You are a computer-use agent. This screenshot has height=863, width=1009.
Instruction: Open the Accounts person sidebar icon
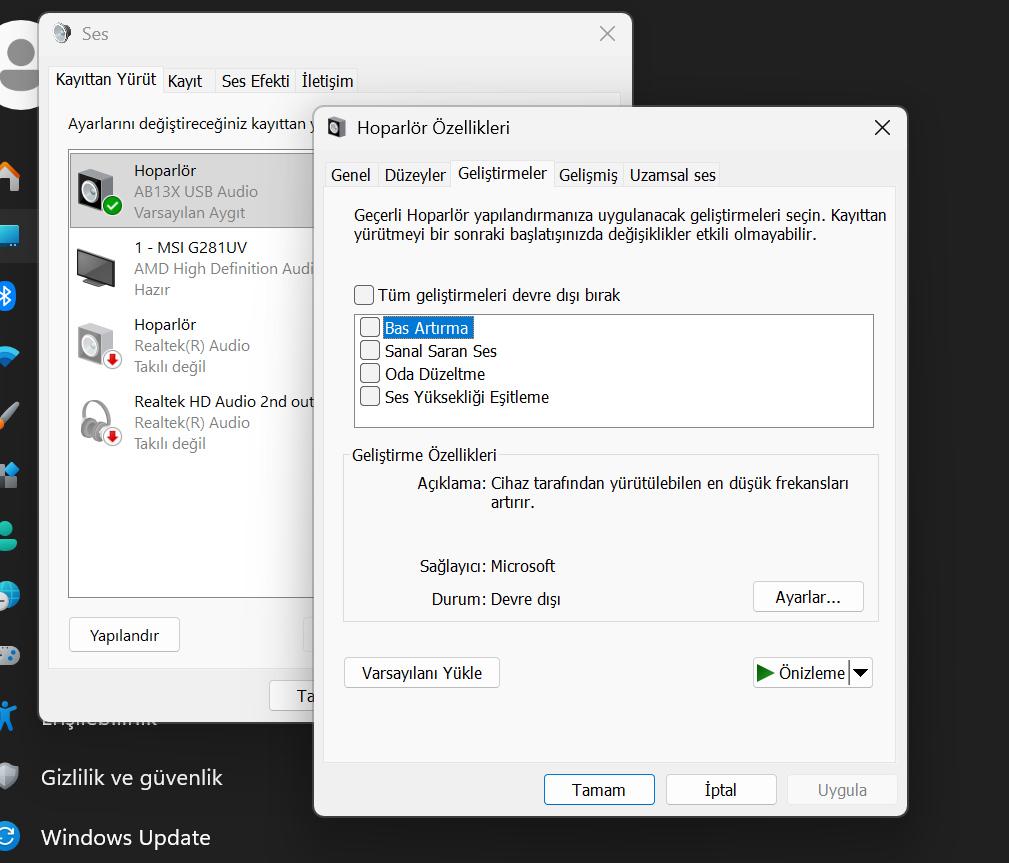tap(8, 535)
